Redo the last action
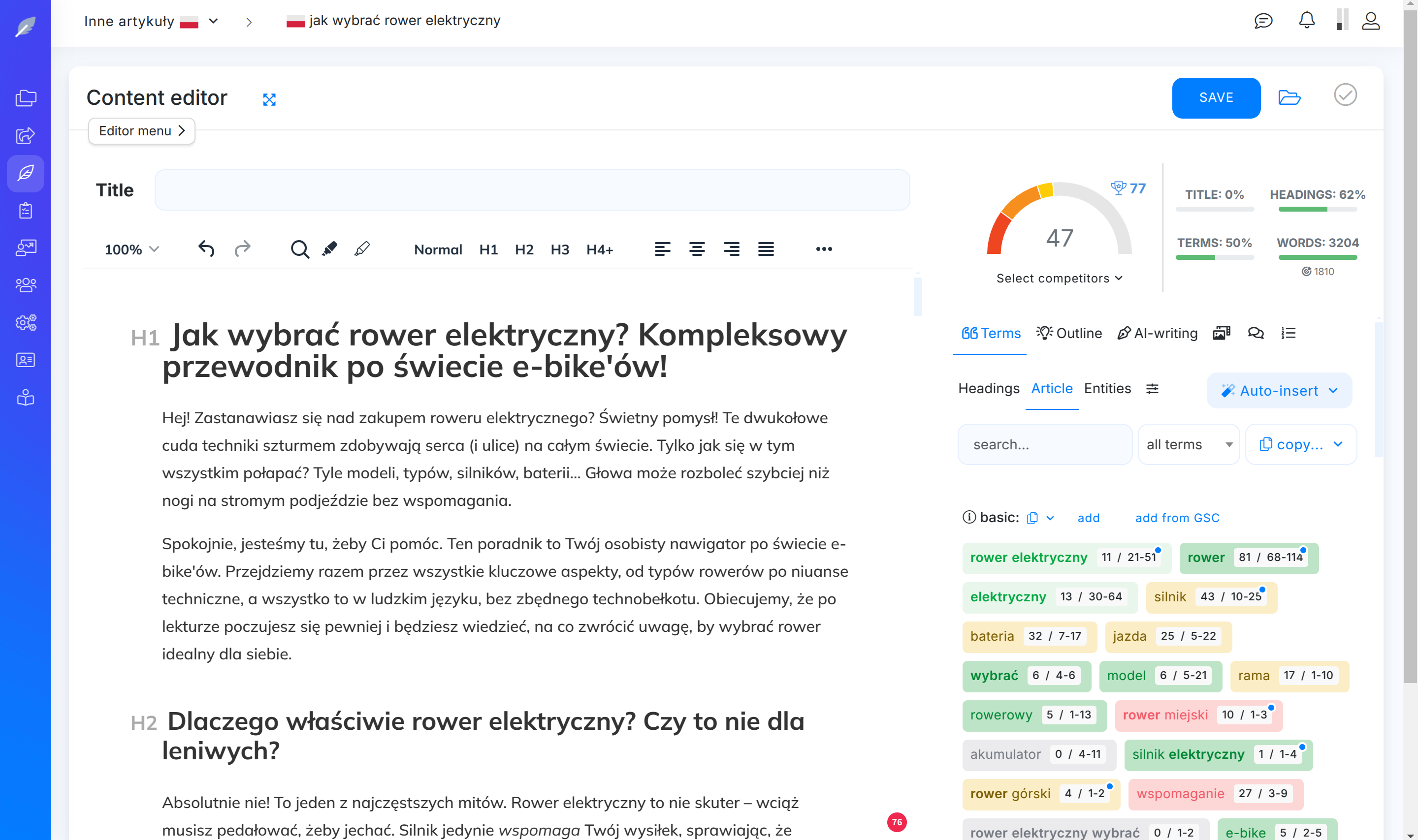The height and width of the screenshot is (840, 1418). [242, 249]
